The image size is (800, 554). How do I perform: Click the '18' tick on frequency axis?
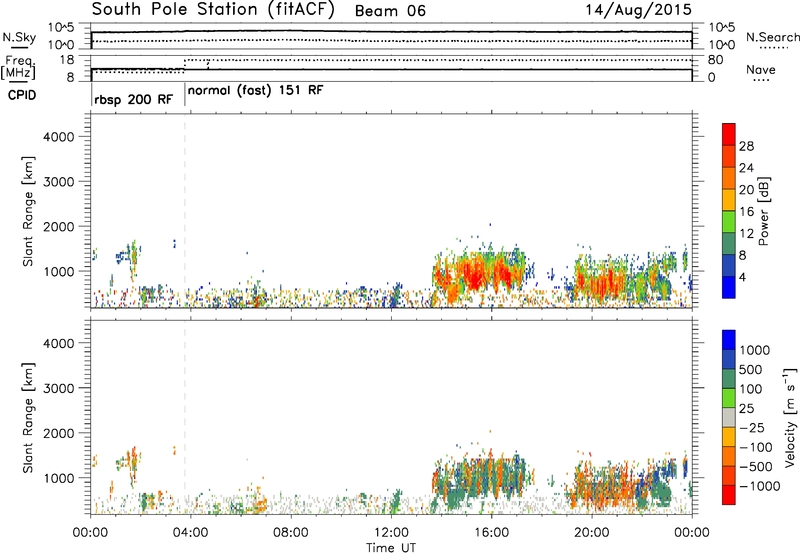click(66, 60)
